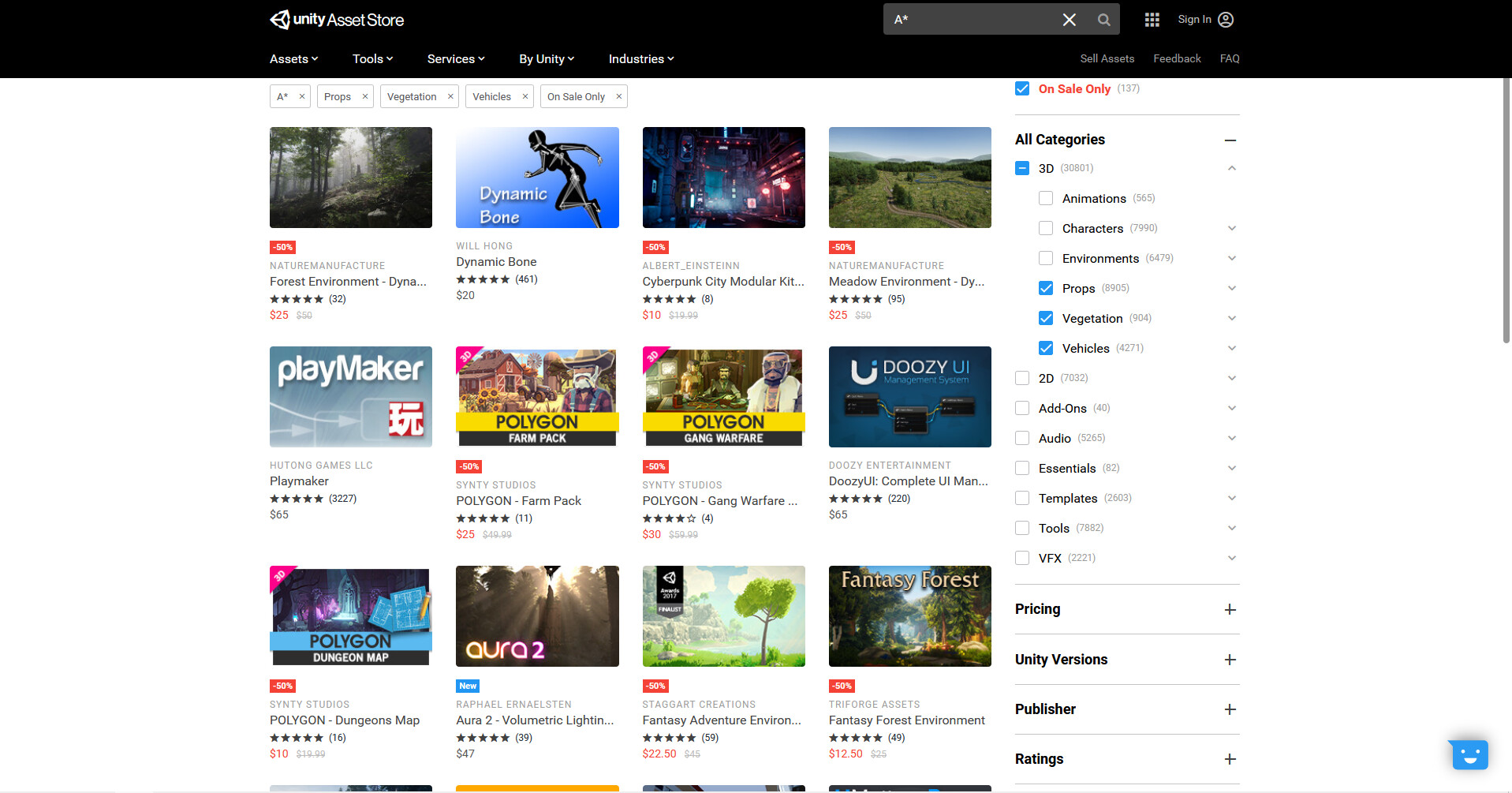This screenshot has height=793, width=1512.
Task: Expand the Environments subcategory chevron
Action: 1231,258
